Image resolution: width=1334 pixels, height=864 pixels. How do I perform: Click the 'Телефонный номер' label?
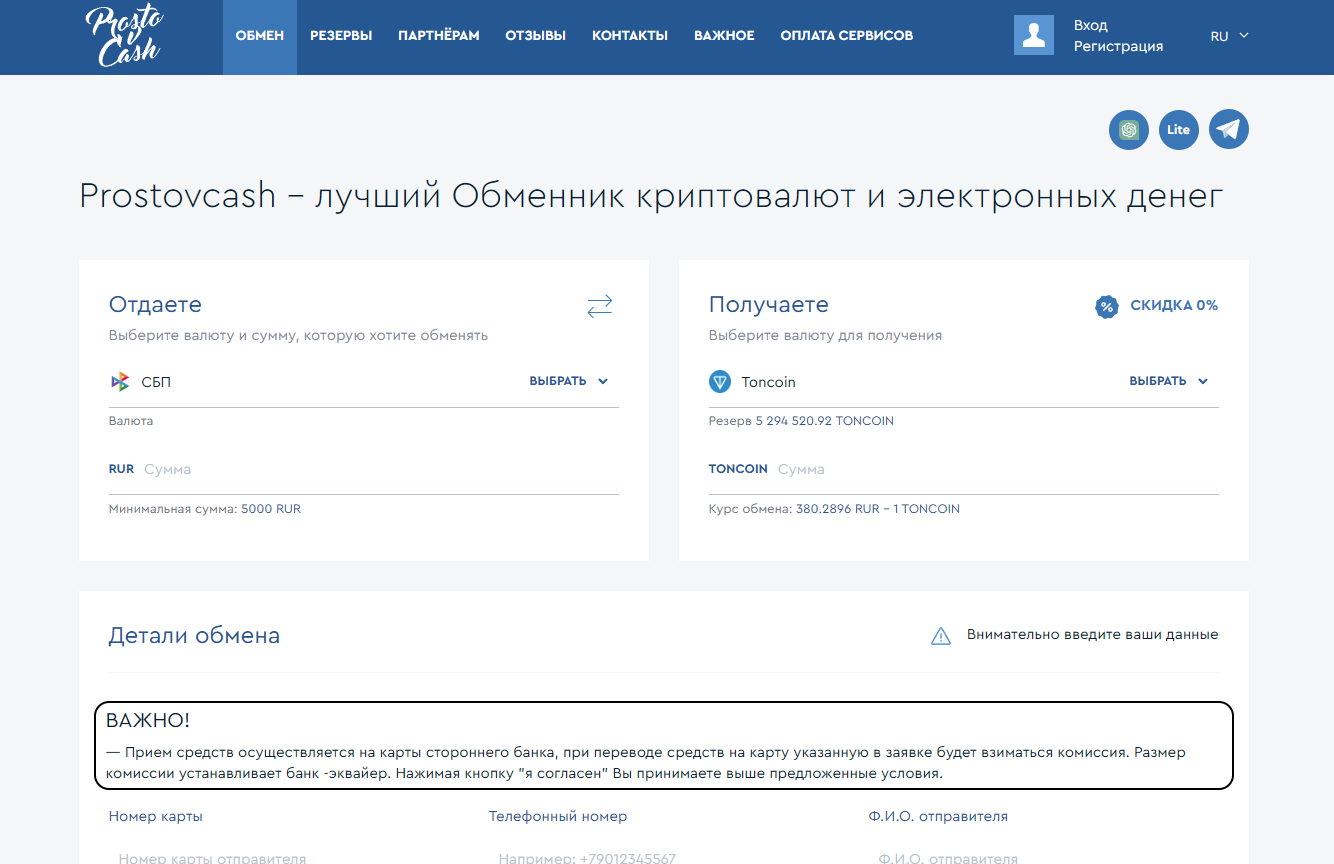coord(558,816)
